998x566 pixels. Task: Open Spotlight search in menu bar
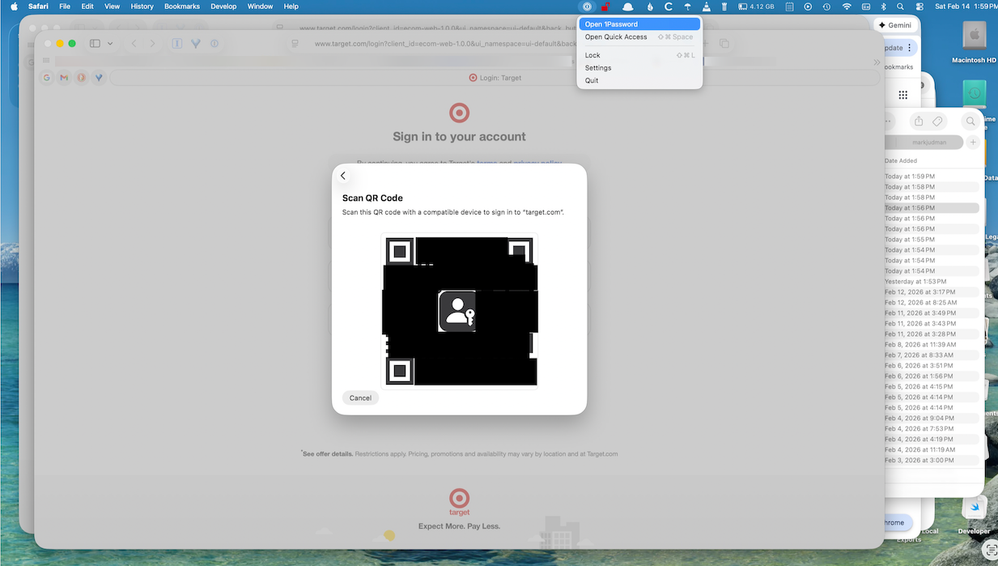click(x=900, y=6)
